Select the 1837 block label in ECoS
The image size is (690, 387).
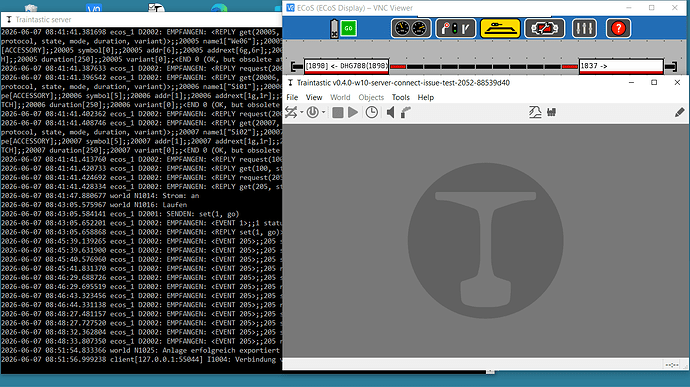[x=621, y=66]
